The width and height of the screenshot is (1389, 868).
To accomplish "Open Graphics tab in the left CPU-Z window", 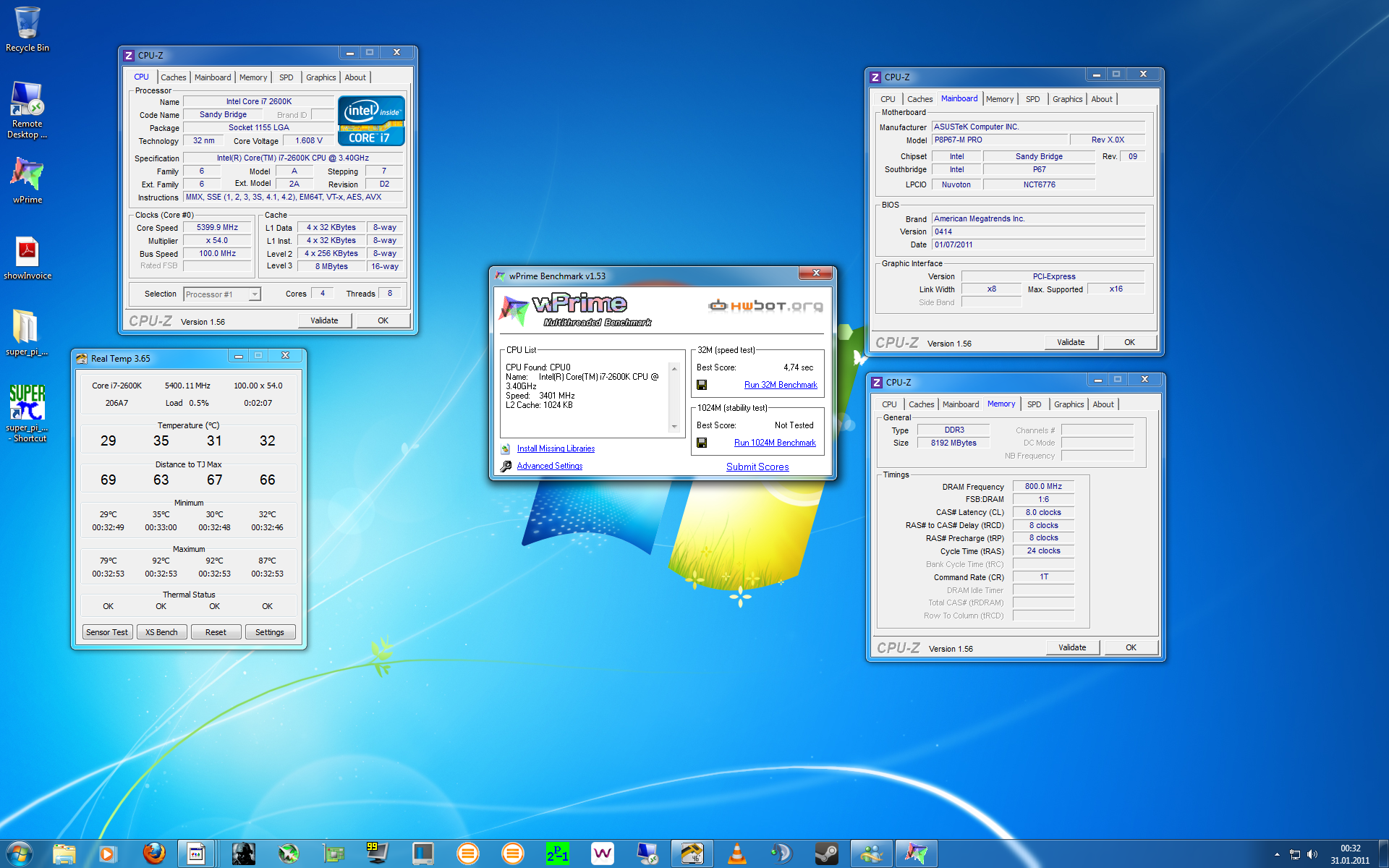I will pyautogui.click(x=320, y=77).
